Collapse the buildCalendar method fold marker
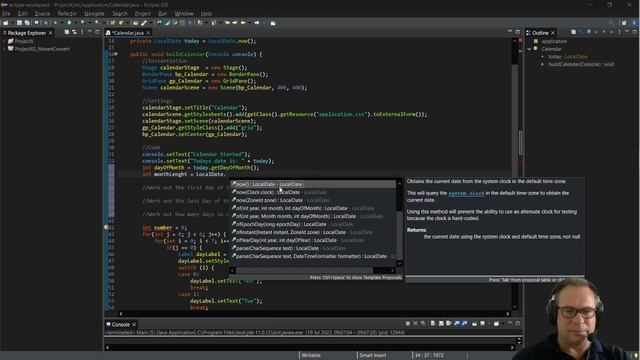The height and width of the screenshot is (360, 640). pyautogui.click(x=116, y=54)
